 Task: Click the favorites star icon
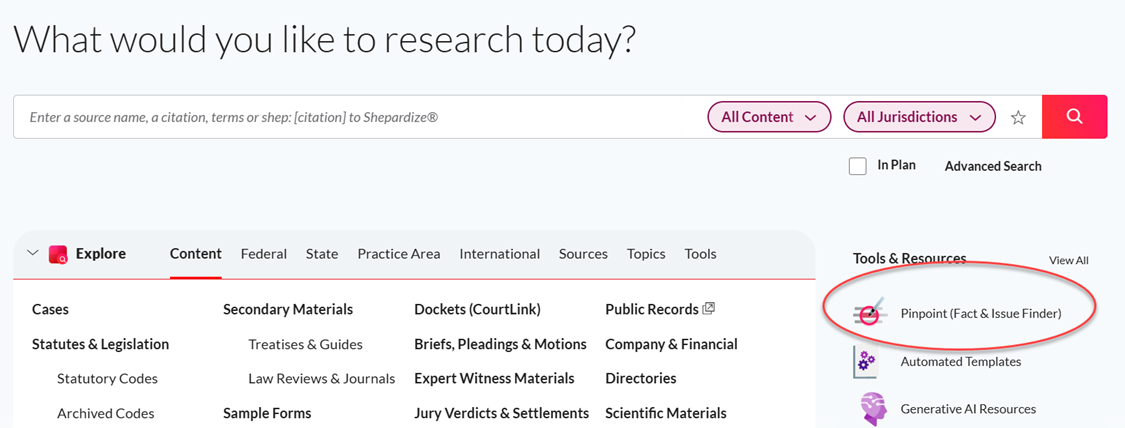click(x=1018, y=118)
